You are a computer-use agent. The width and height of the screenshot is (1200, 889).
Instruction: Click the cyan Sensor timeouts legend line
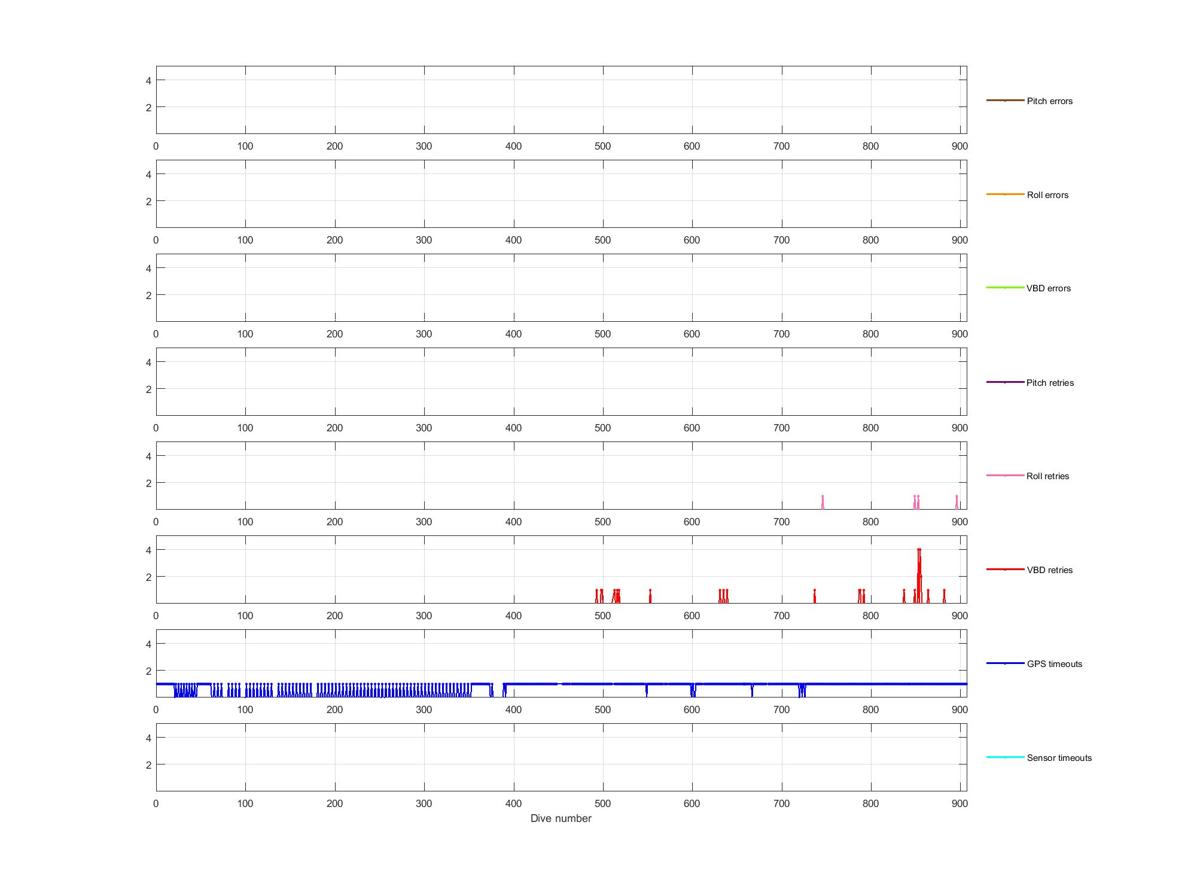click(x=1005, y=757)
